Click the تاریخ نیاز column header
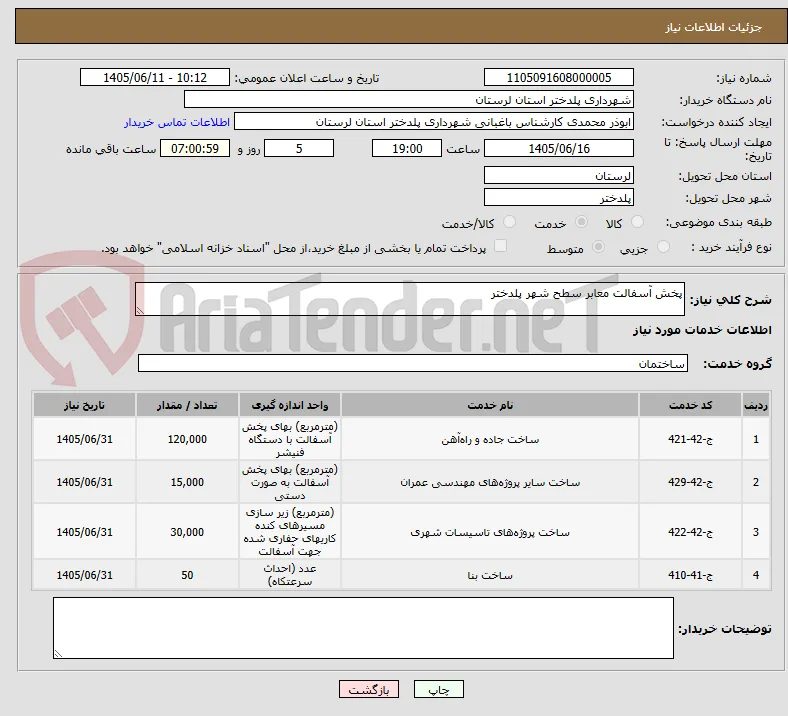This screenshot has width=788, height=716. [x=84, y=405]
